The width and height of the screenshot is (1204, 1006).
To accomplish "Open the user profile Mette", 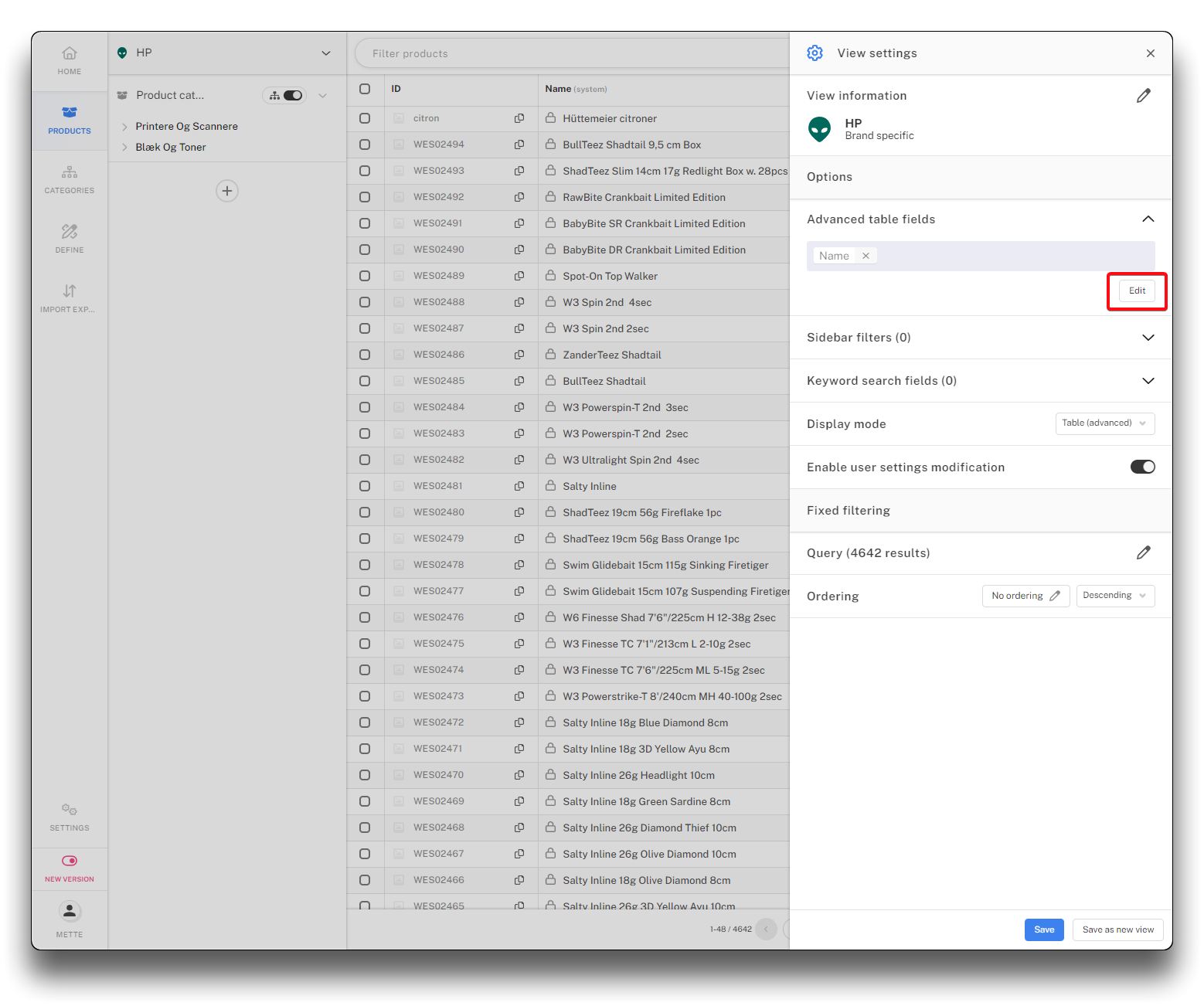I will 70,918.
